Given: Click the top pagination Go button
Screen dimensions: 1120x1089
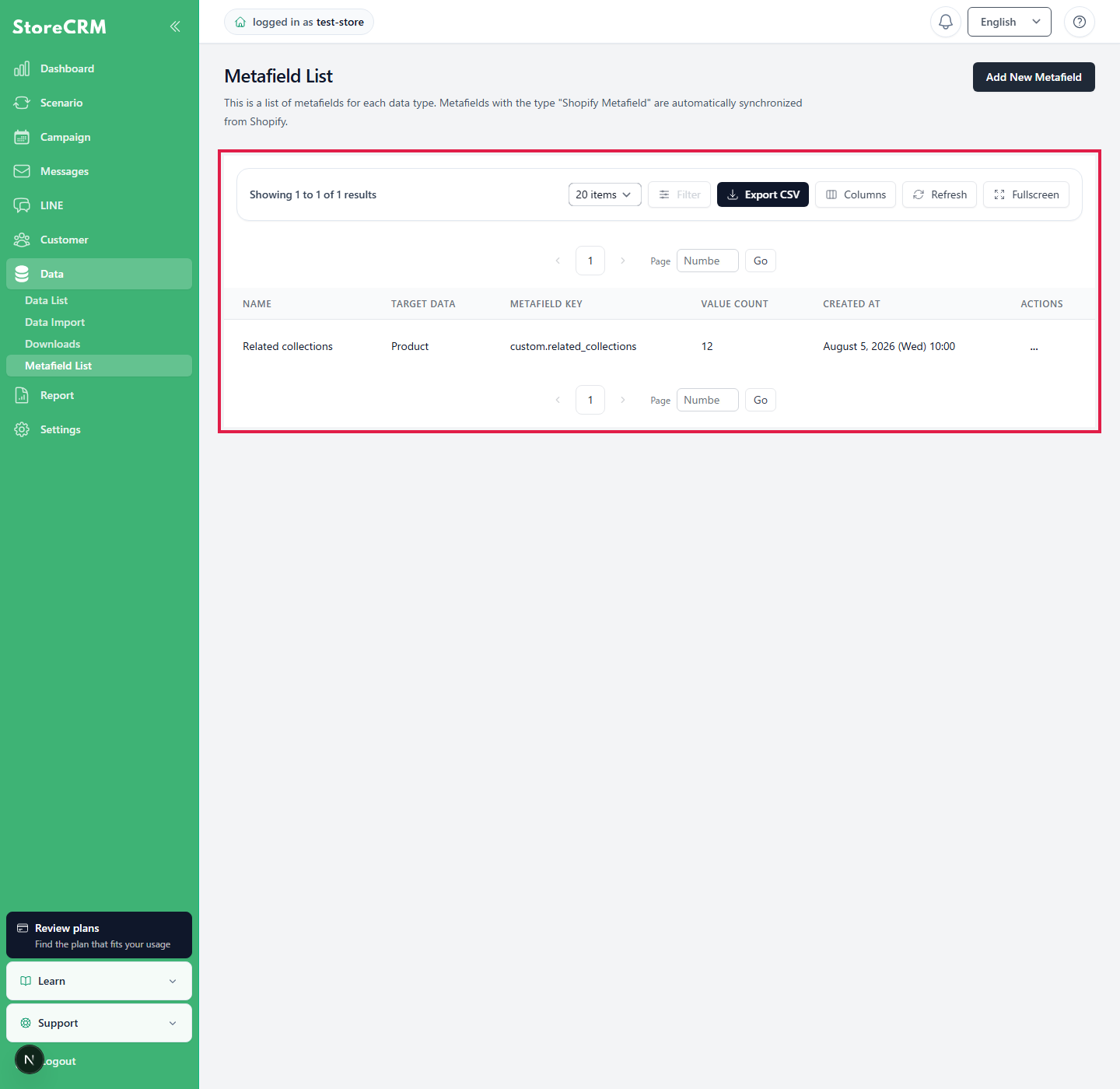Looking at the screenshot, I should (761, 261).
